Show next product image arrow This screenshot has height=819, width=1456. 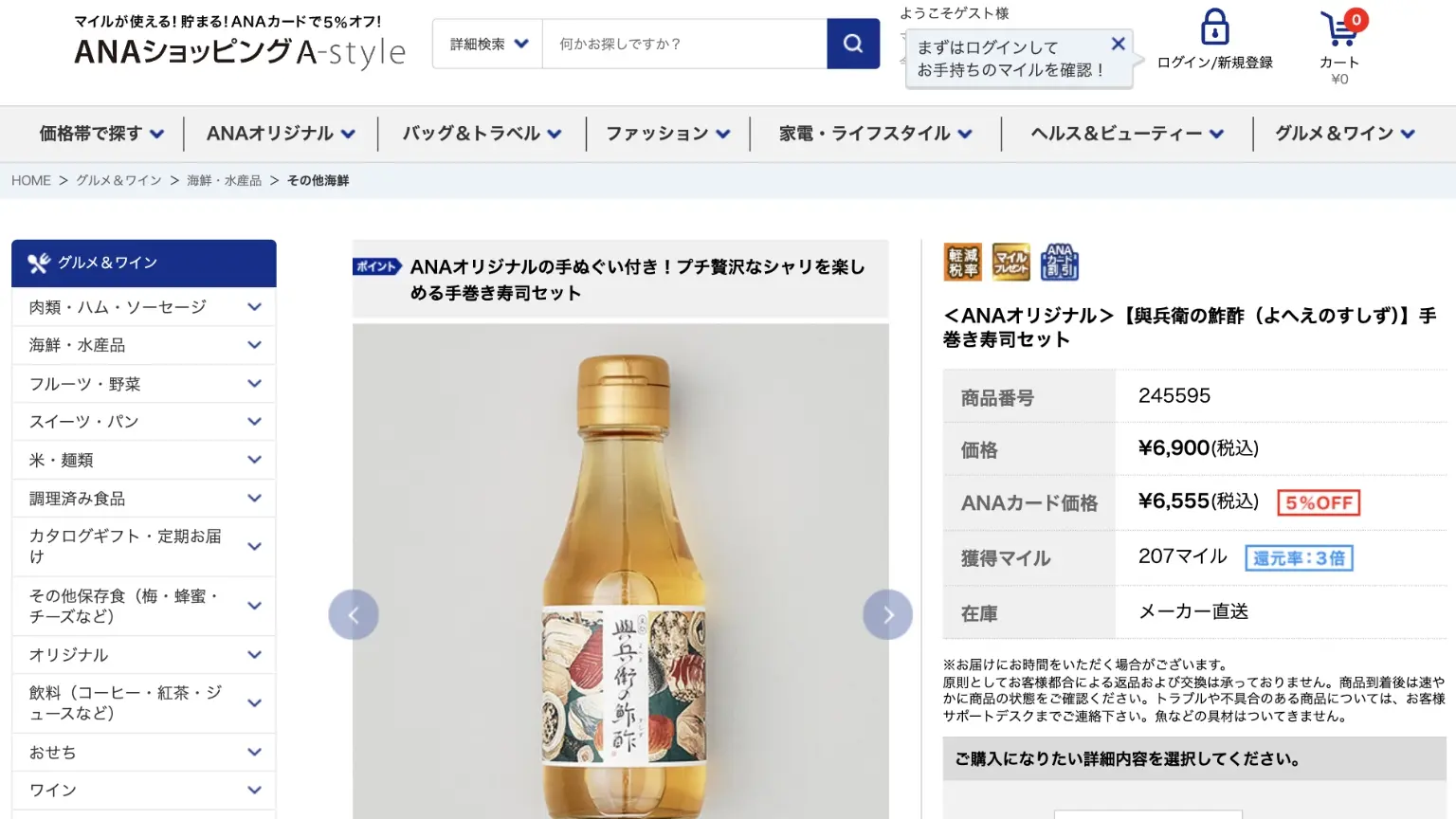pos(887,615)
